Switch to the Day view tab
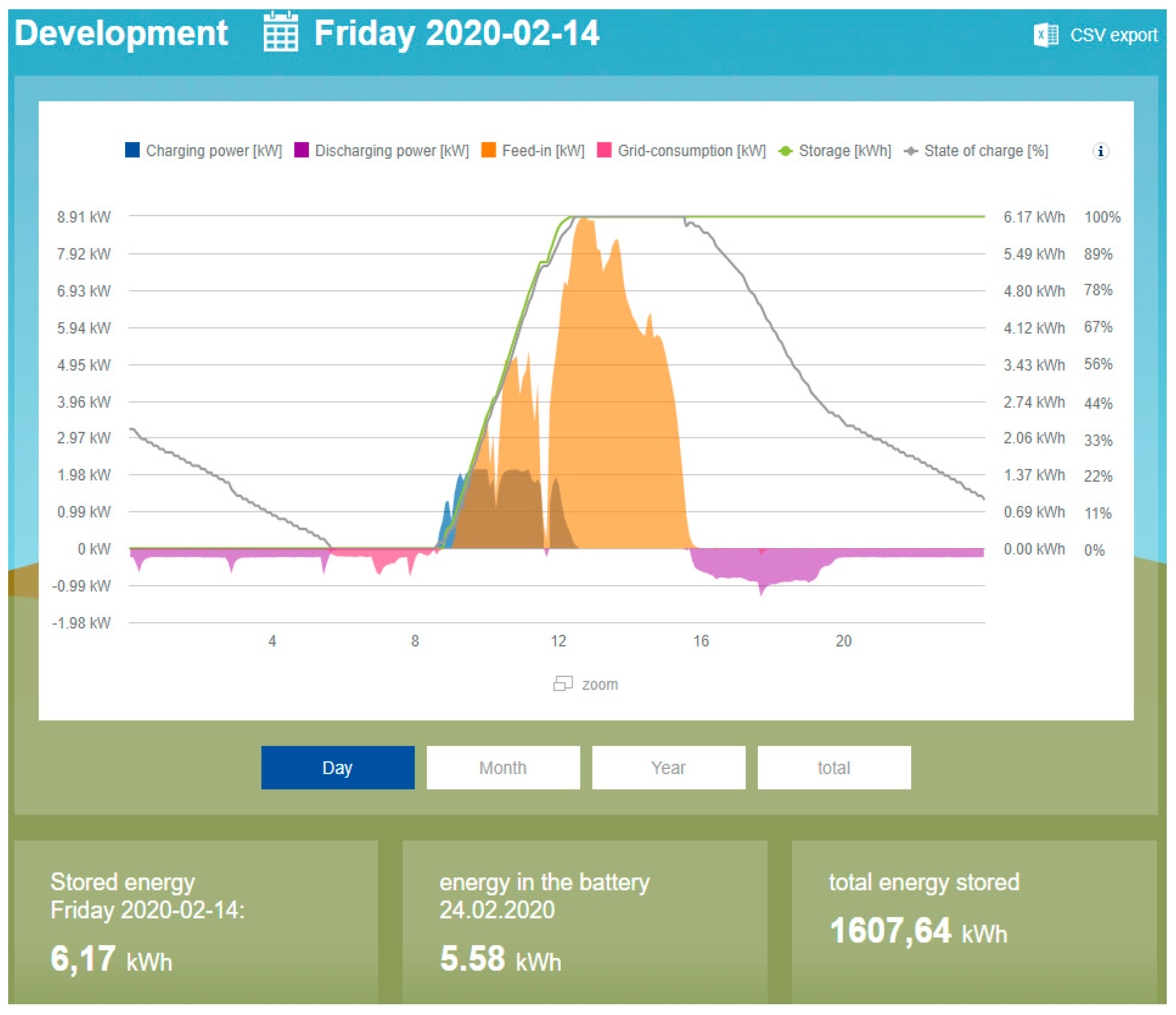Image resolution: width=1176 pixels, height=1015 pixels. (x=338, y=767)
